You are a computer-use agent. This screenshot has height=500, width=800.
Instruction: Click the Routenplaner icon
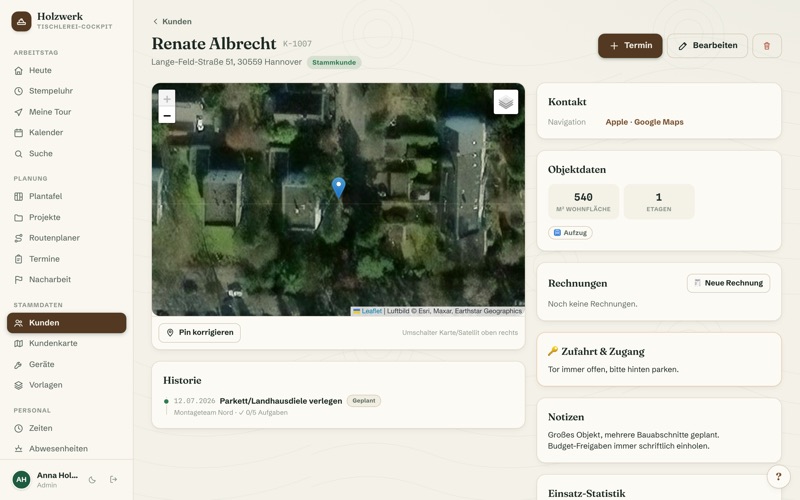point(18,238)
